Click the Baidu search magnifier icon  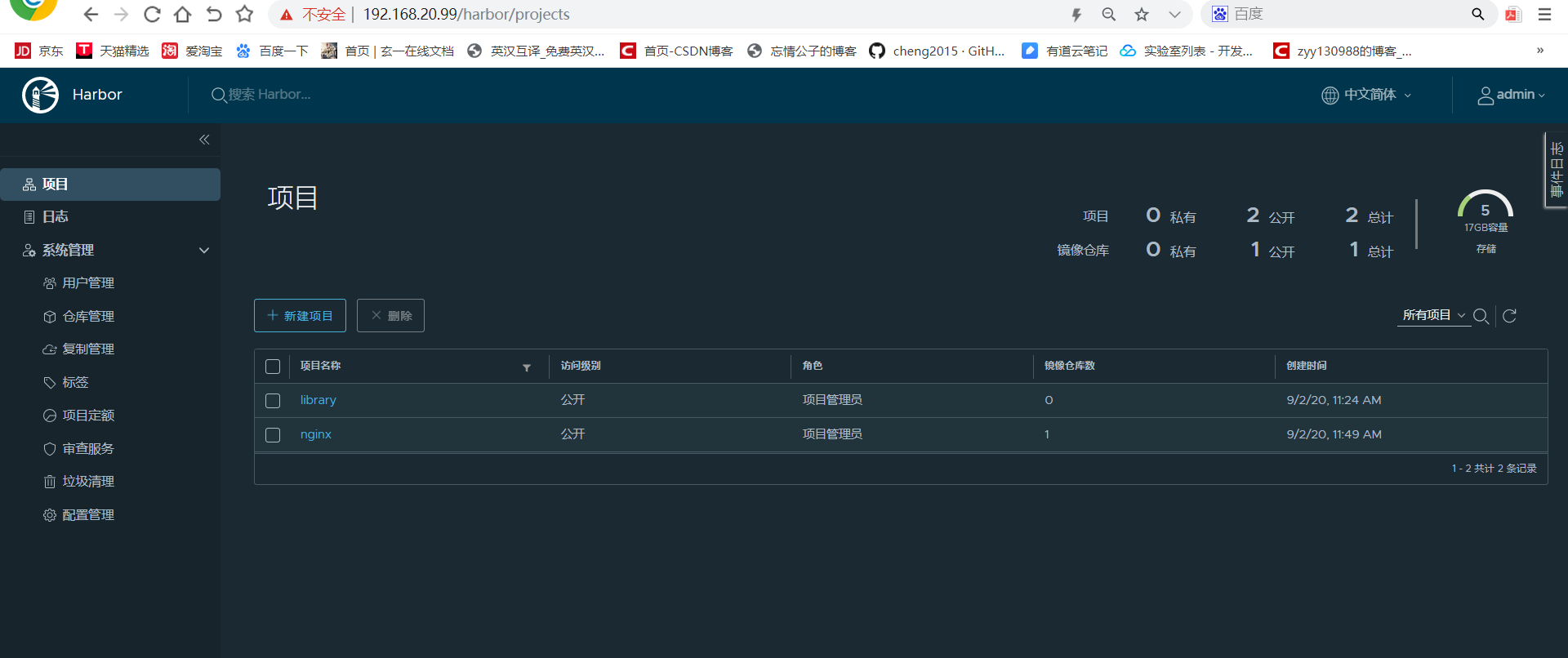click(1477, 15)
